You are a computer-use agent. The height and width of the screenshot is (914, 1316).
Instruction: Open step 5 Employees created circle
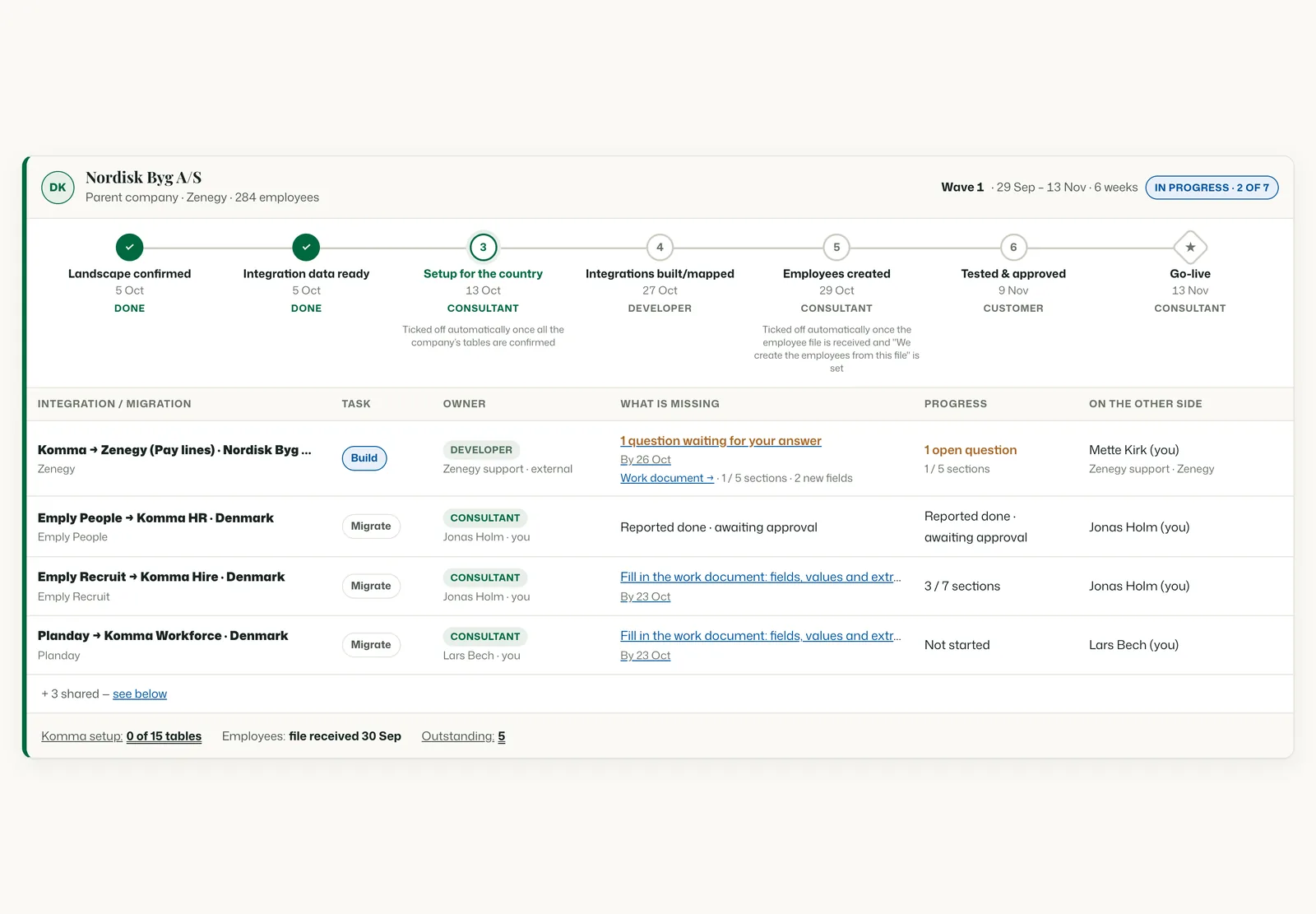point(836,247)
